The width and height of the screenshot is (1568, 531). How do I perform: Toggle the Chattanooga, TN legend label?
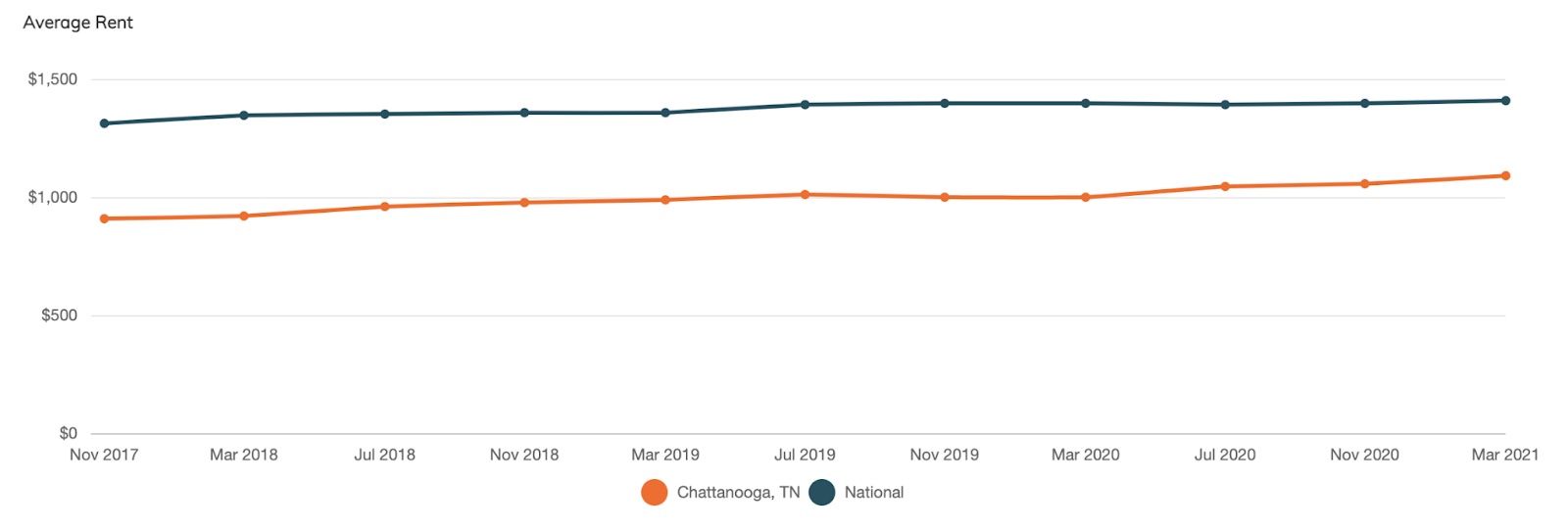738,493
